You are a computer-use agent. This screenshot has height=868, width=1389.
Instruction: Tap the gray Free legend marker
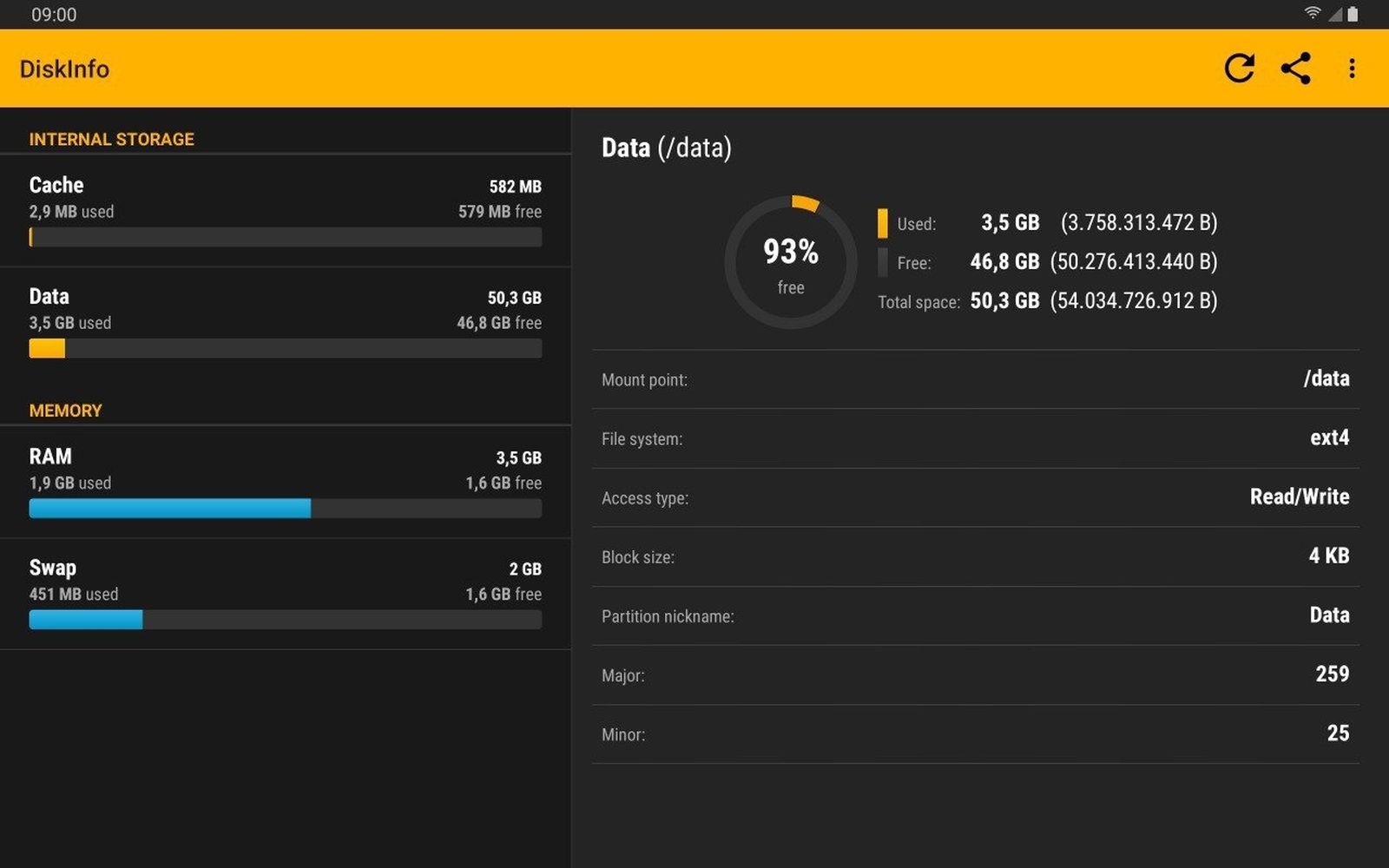point(882,262)
